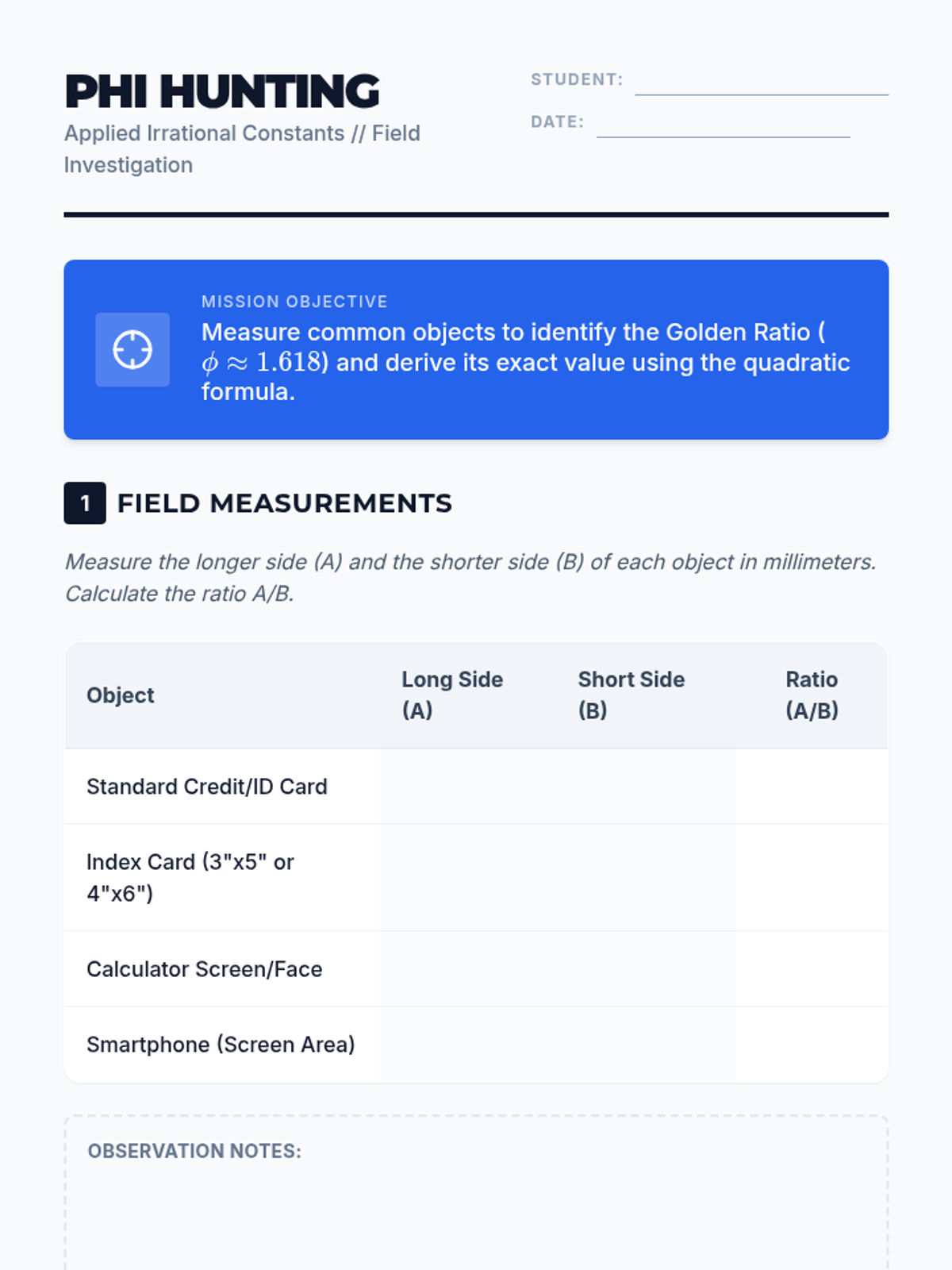
Task: Click the Ratio (A/B) column header
Action: coord(812,695)
